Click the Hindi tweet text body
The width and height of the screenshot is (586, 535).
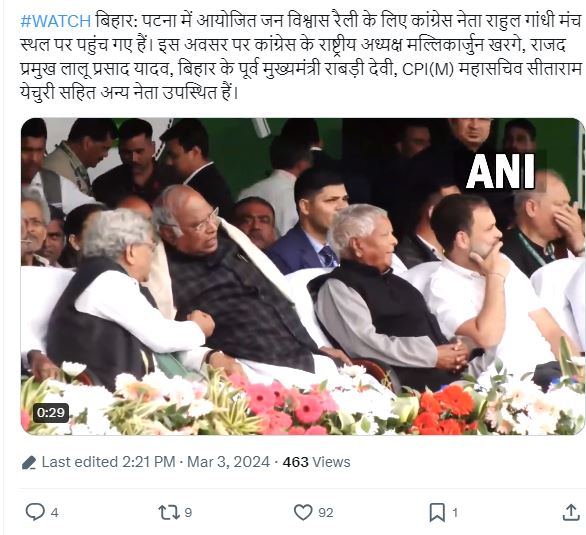[301, 57]
